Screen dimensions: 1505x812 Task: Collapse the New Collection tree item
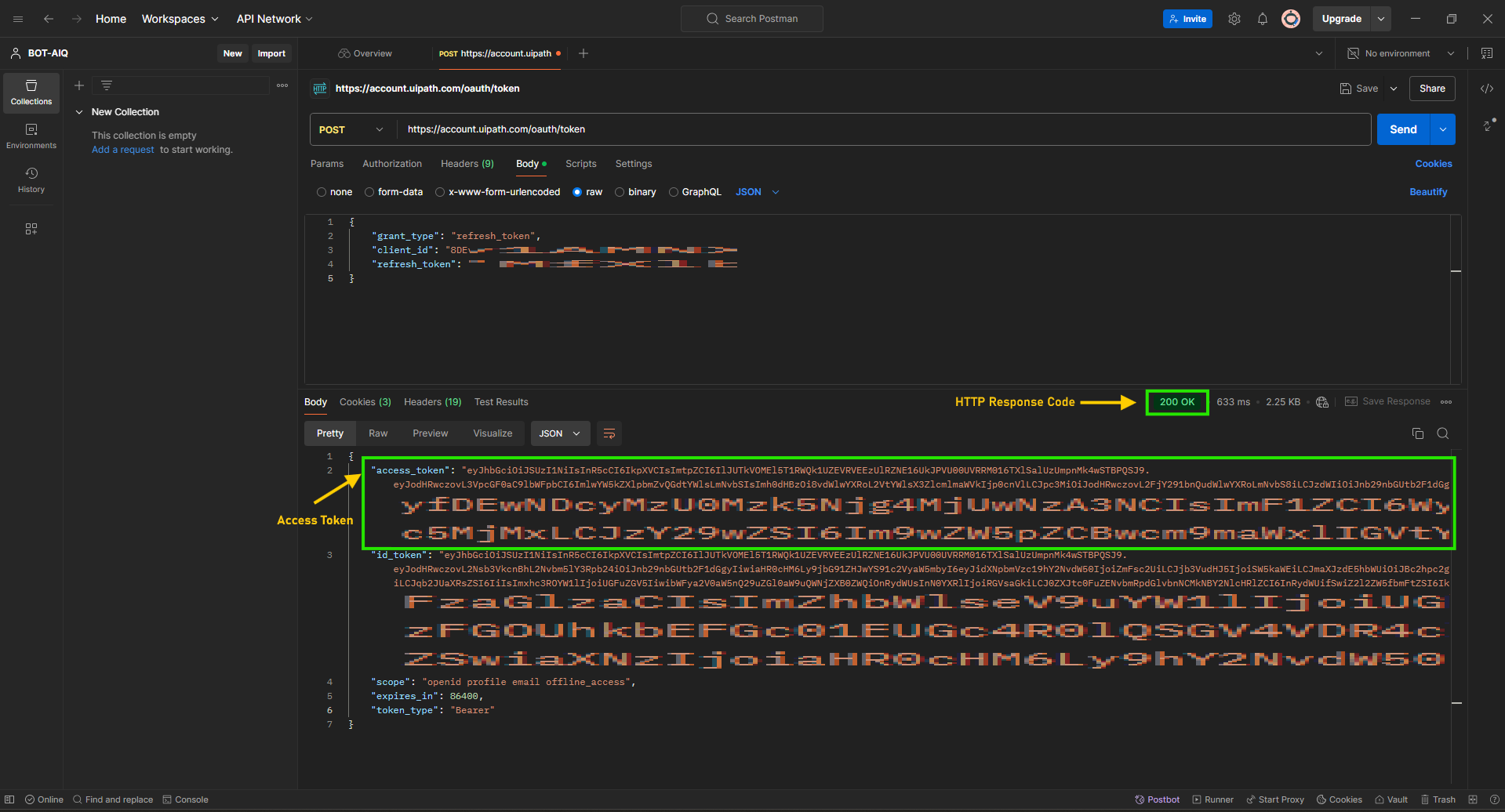(79, 112)
